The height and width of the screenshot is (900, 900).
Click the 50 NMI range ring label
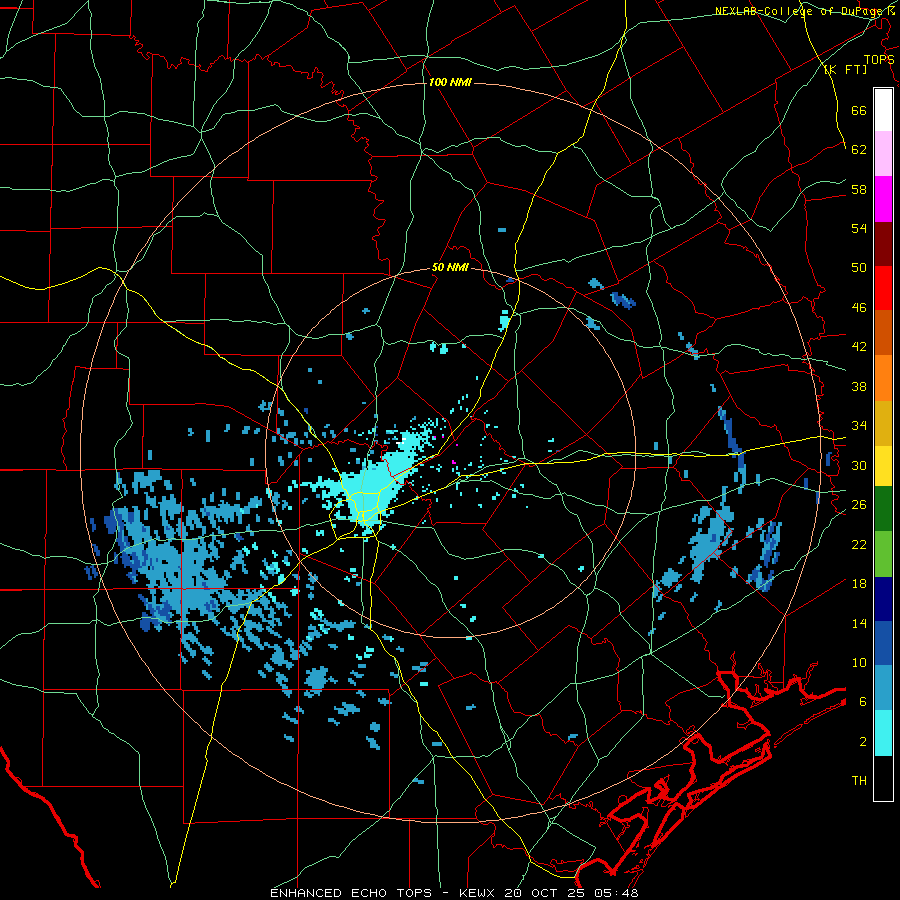(x=450, y=267)
